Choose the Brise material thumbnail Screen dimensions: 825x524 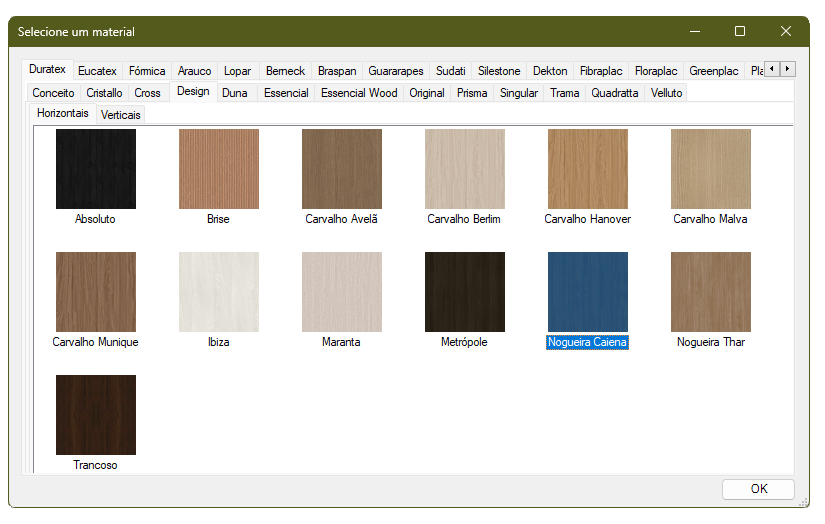219,169
